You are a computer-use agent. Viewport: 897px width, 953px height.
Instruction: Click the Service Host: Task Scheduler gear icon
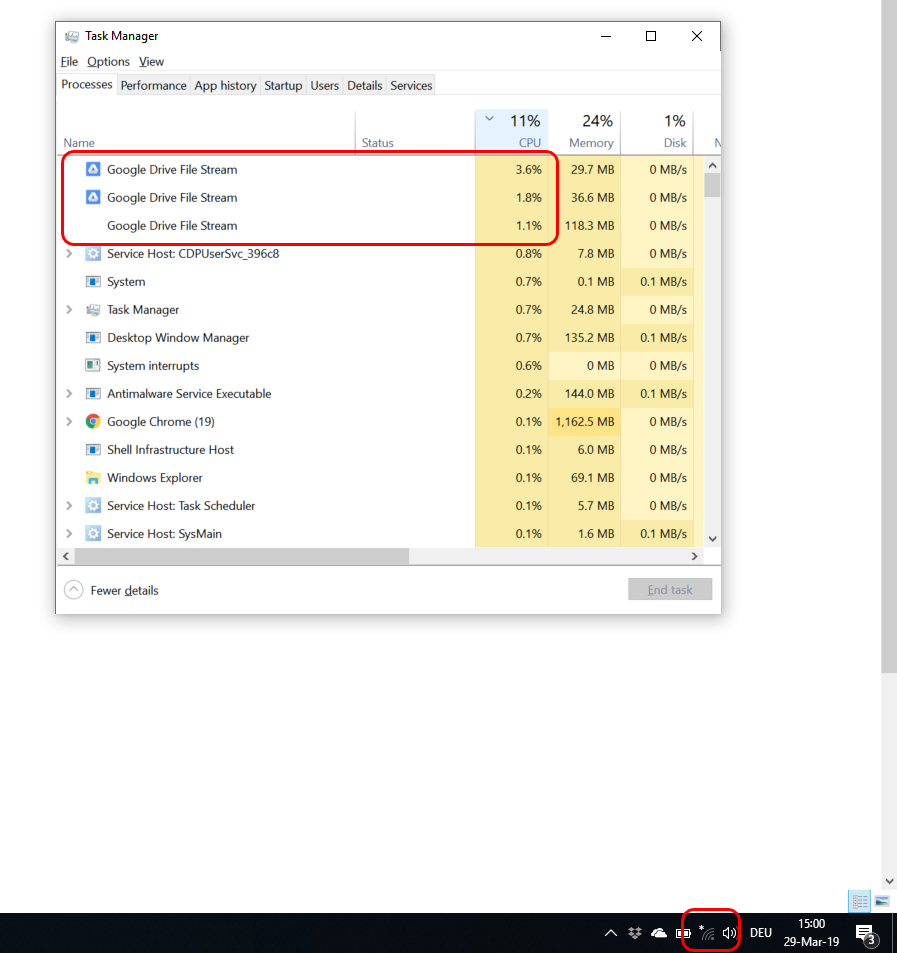click(93, 506)
